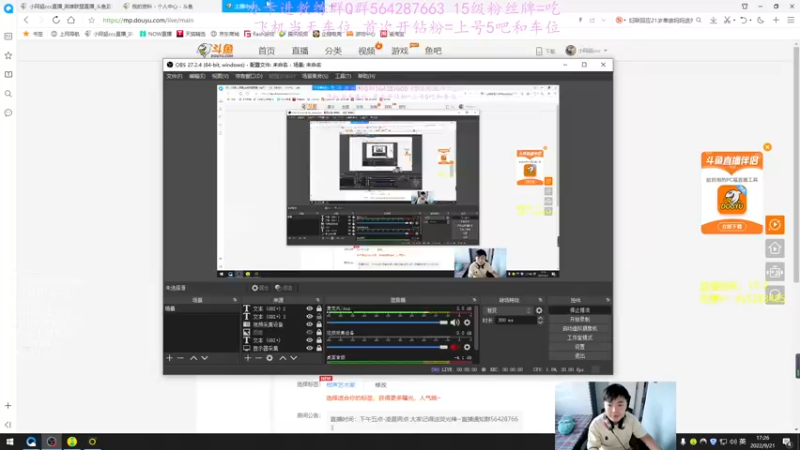Open OBS 文件 menu

(174, 76)
